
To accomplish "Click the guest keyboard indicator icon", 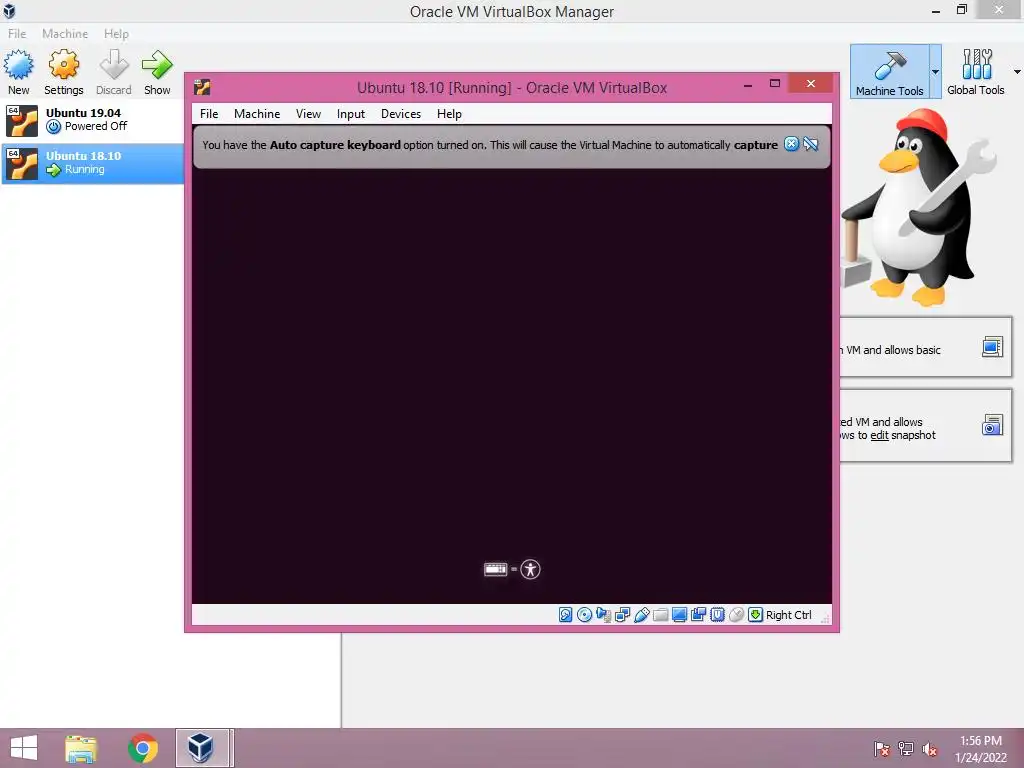I will click(496, 569).
